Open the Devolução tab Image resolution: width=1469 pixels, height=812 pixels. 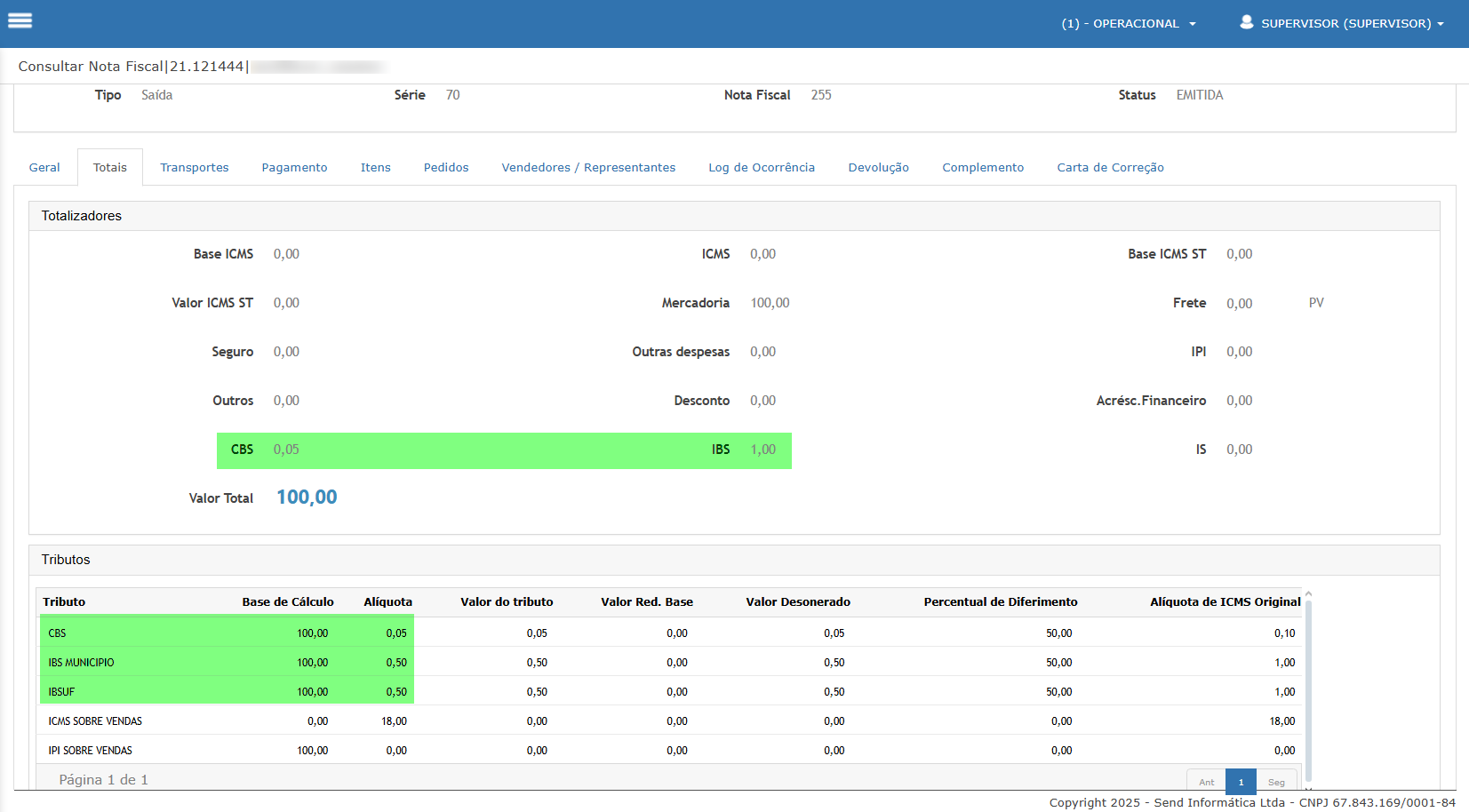point(878,168)
